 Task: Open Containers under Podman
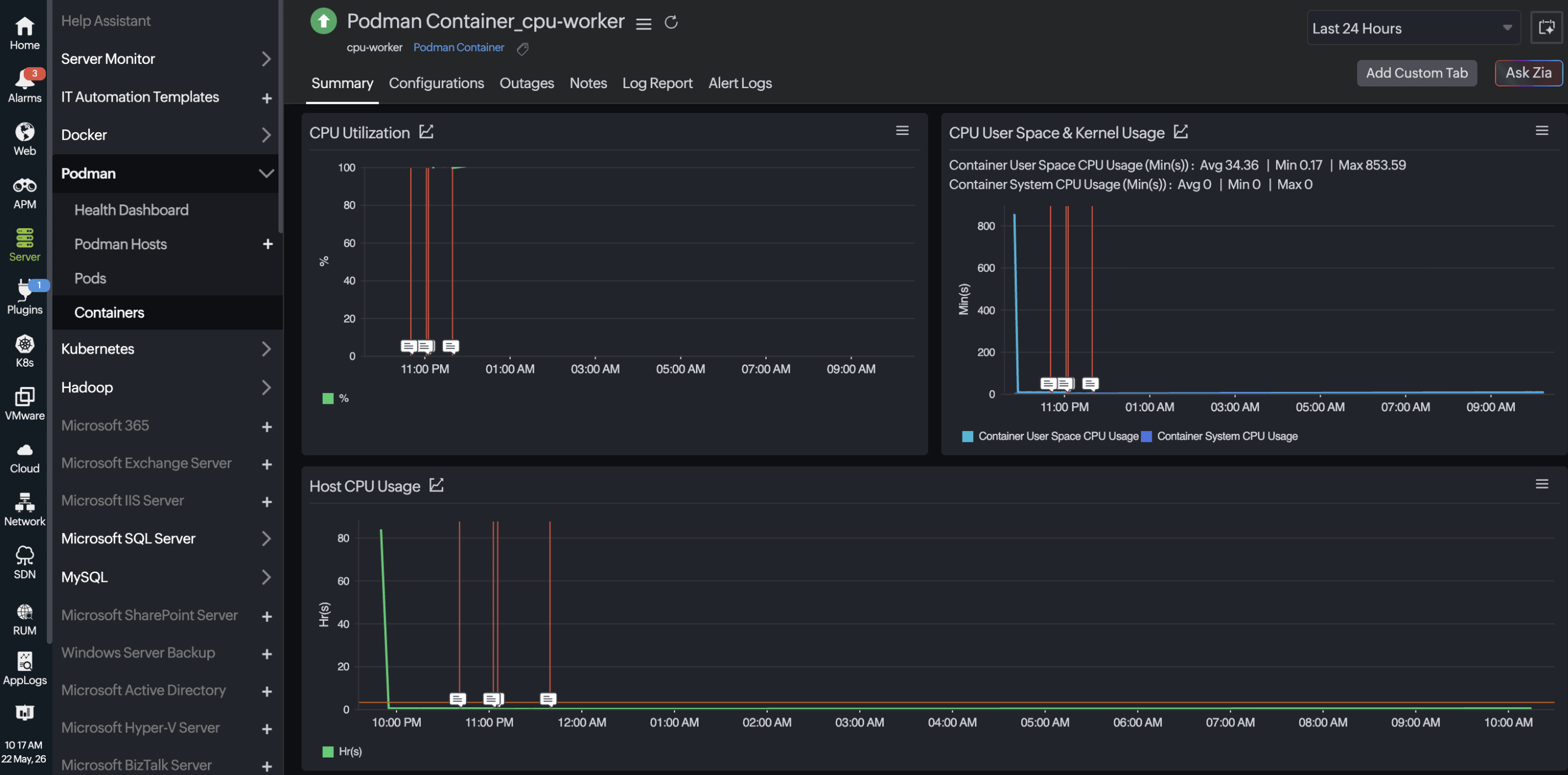(x=109, y=312)
